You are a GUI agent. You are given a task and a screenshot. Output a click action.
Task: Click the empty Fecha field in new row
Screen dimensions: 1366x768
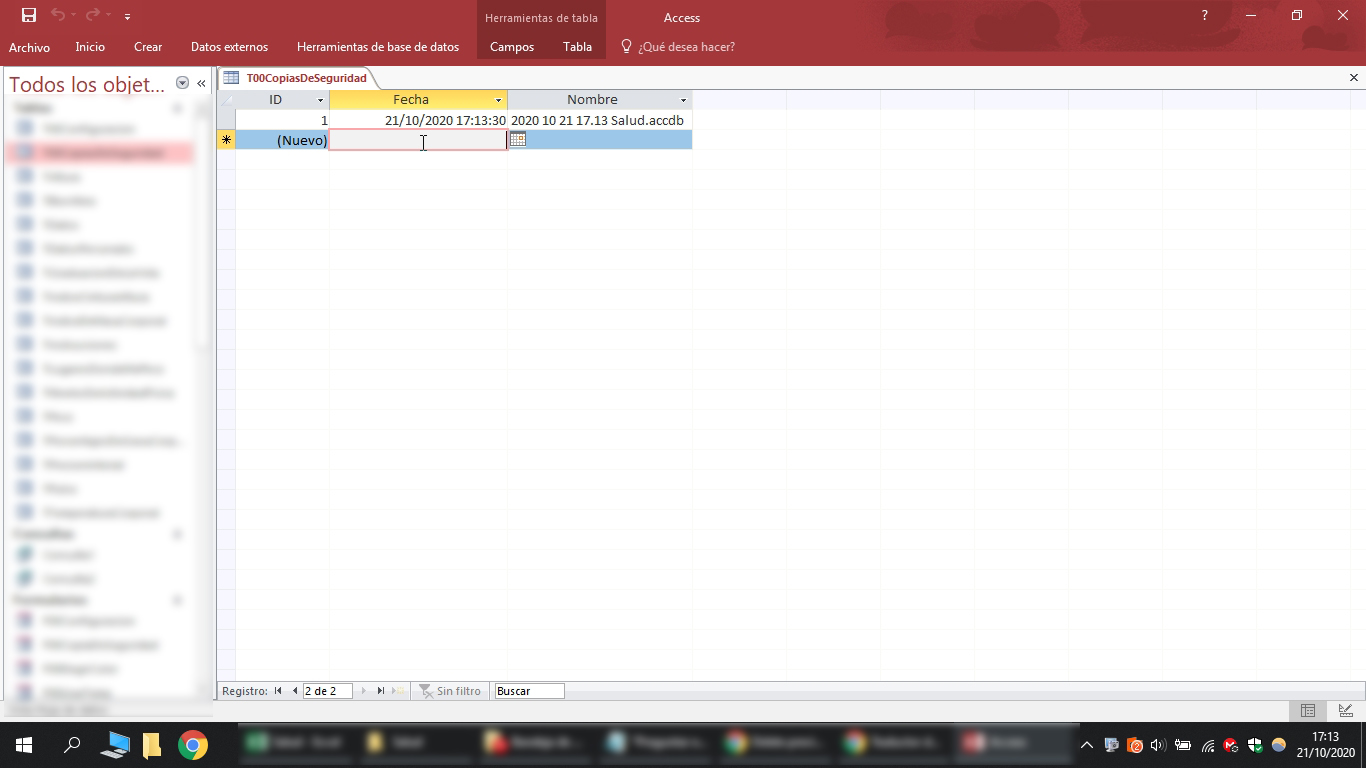pyautogui.click(x=418, y=140)
